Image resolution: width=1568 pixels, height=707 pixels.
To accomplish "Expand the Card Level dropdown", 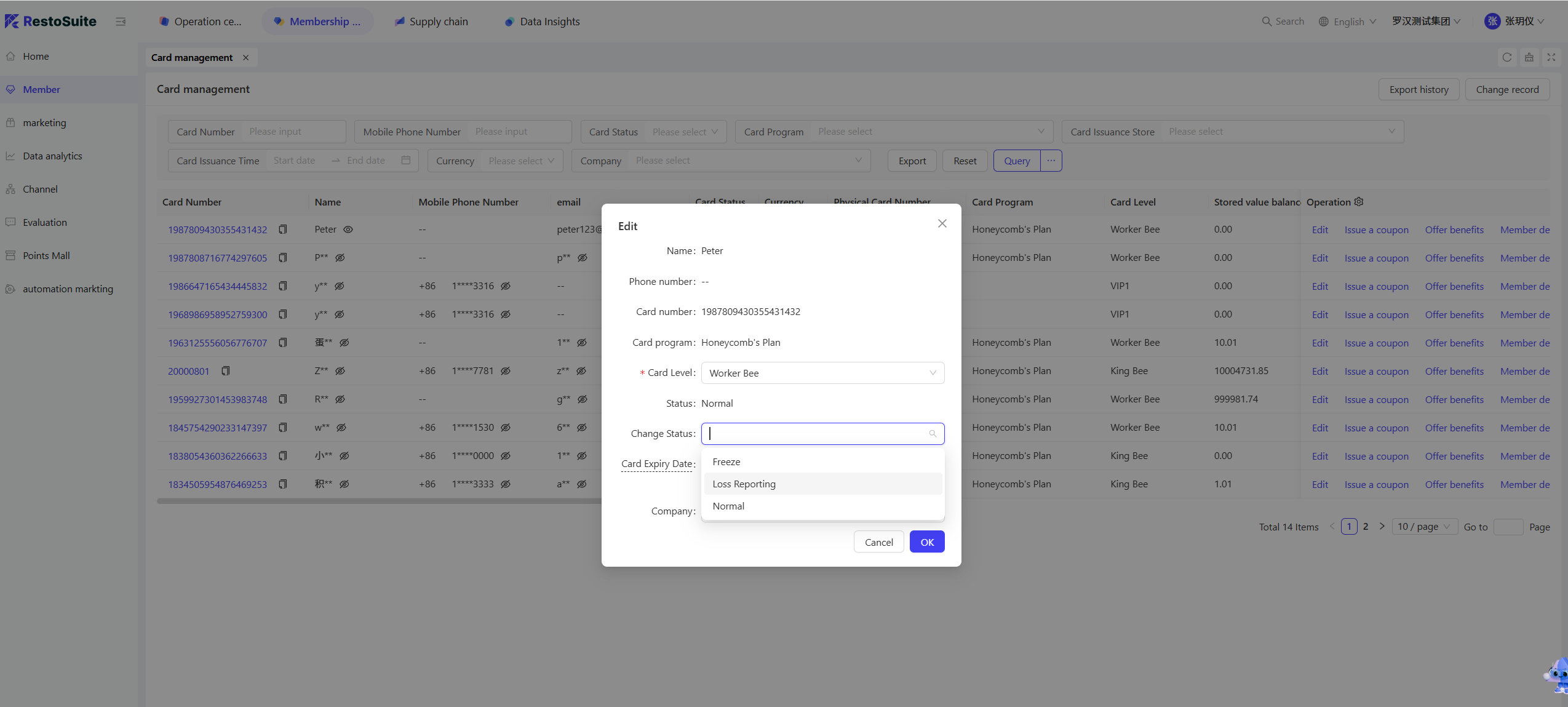I will point(822,373).
